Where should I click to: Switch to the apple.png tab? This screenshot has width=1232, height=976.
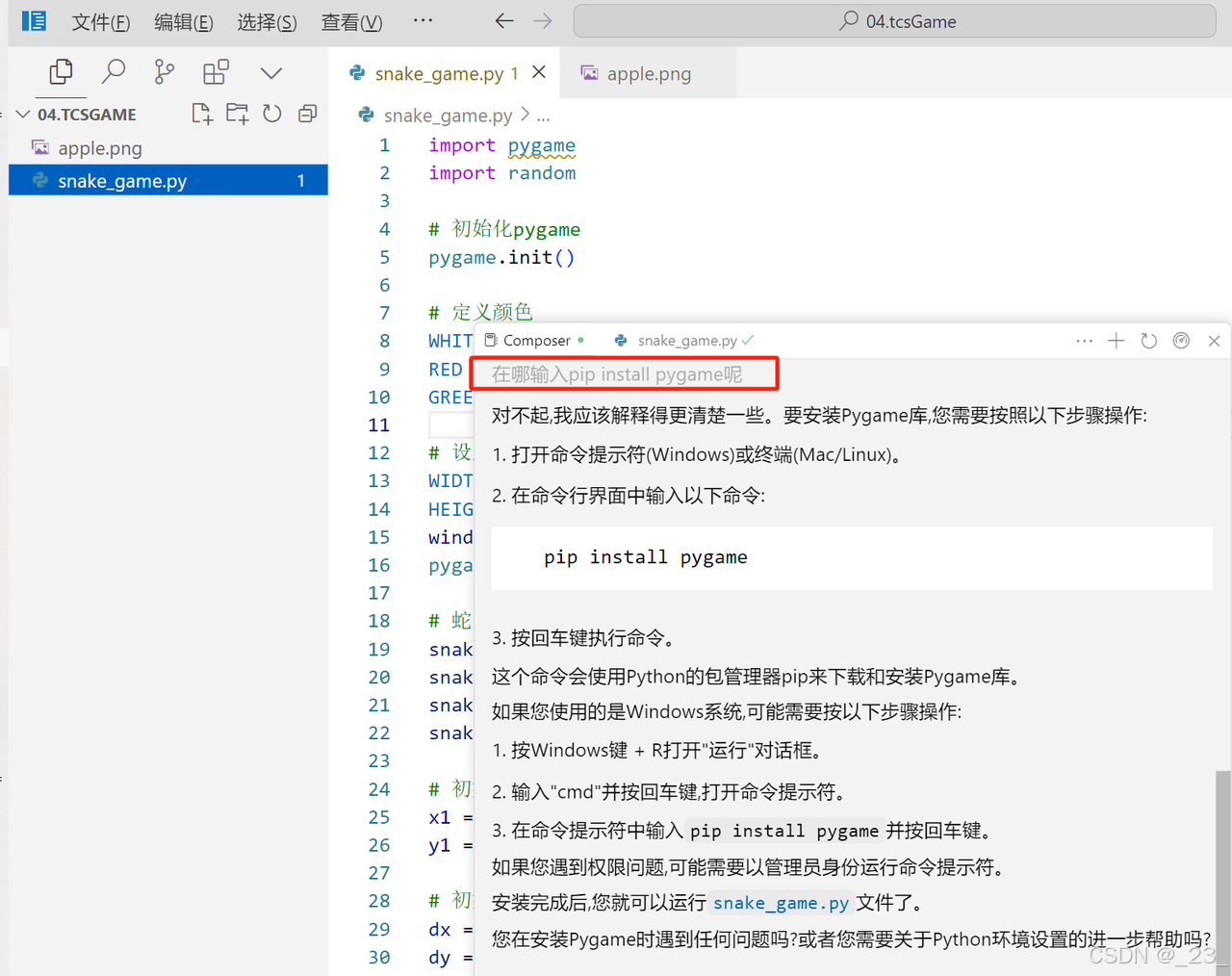click(648, 74)
